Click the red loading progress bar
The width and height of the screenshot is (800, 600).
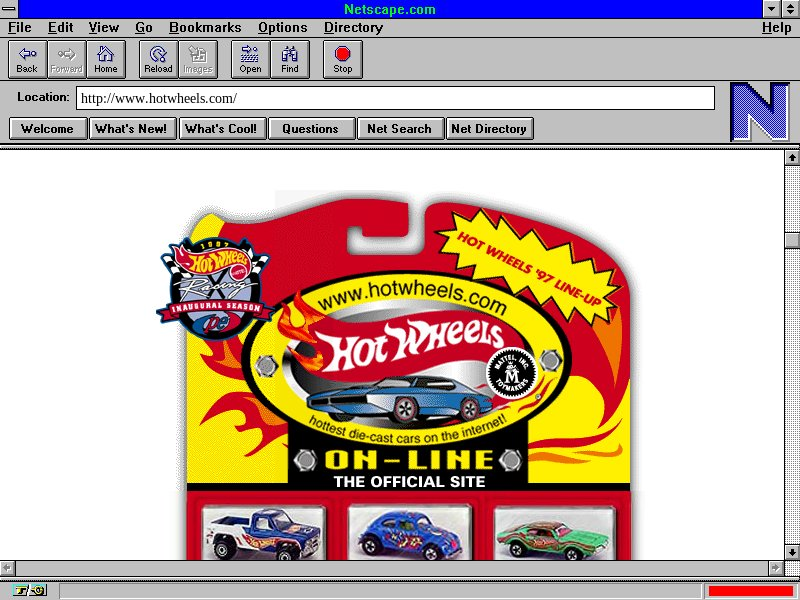750,590
